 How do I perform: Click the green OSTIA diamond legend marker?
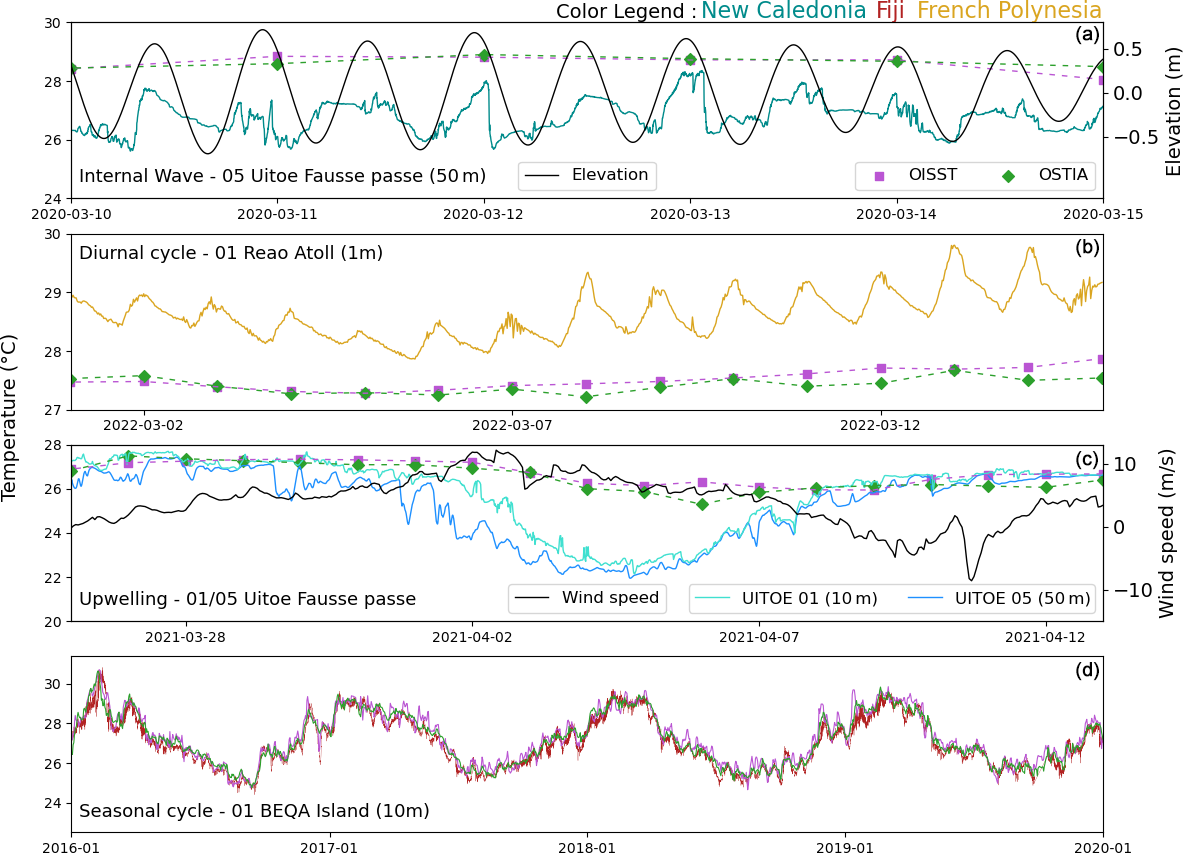pos(1008,176)
